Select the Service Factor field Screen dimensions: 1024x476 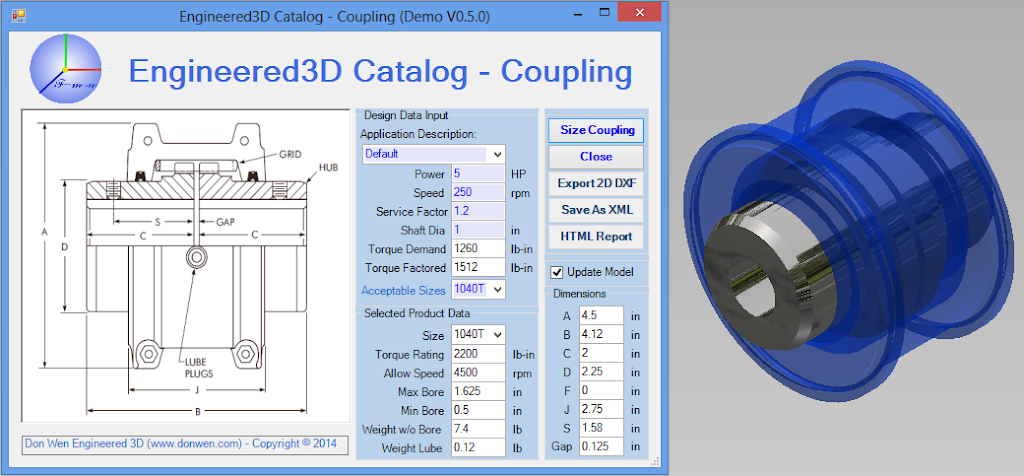tap(477, 212)
